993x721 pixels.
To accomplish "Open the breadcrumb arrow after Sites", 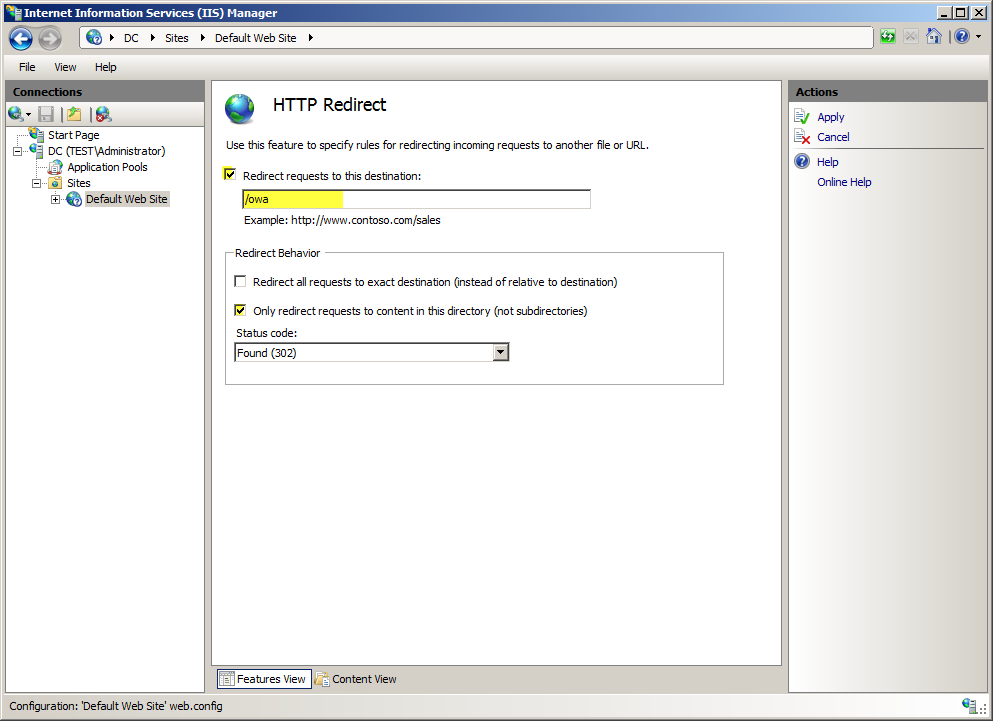I will click(x=203, y=37).
